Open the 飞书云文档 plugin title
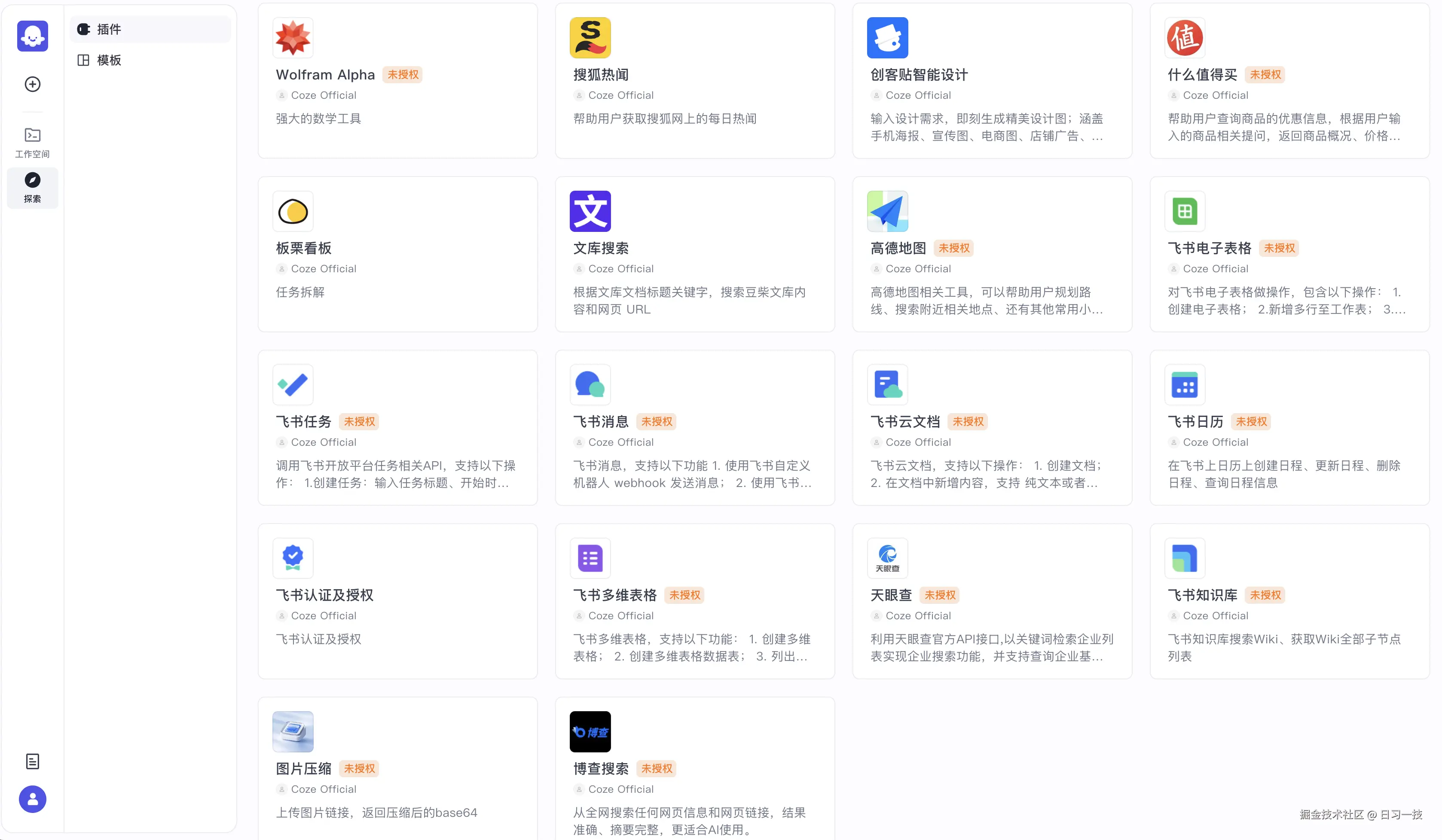1442x840 pixels. [905, 421]
